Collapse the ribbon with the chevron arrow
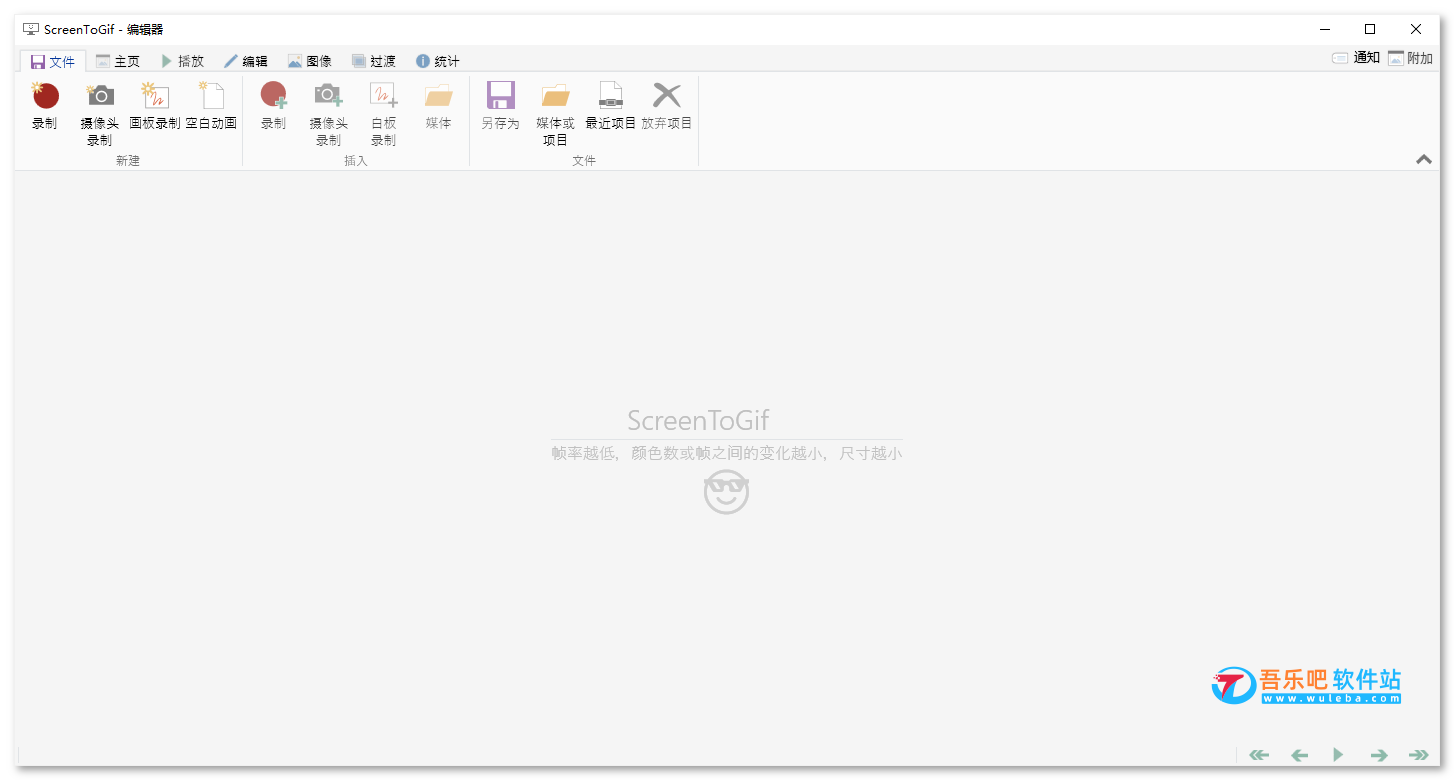Image resolution: width=1454 pixels, height=780 pixels. [x=1424, y=159]
